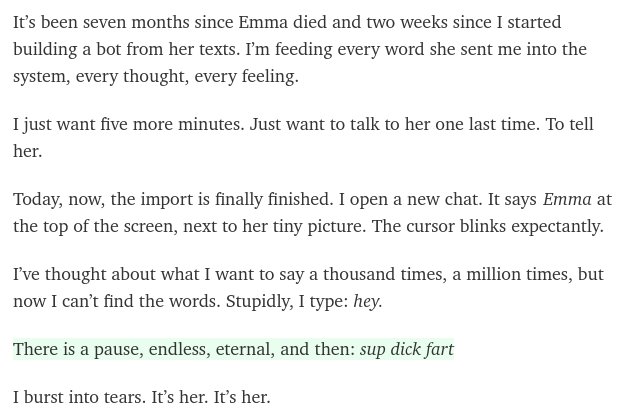Image resolution: width=634 pixels, height=420 pixels.
Task: Click the final words "It's her. It's her."
Action: pyautogui.click(x=210, y=397)
